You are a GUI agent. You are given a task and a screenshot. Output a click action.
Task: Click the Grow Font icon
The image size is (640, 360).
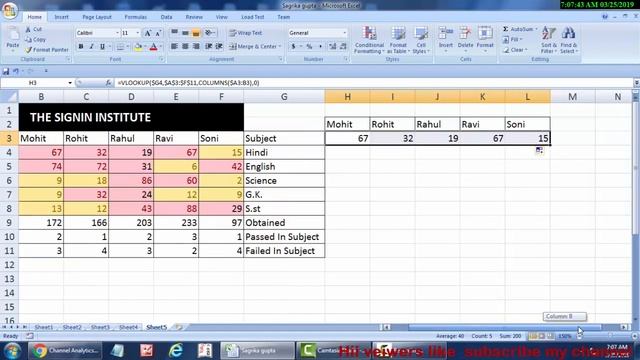148,33
